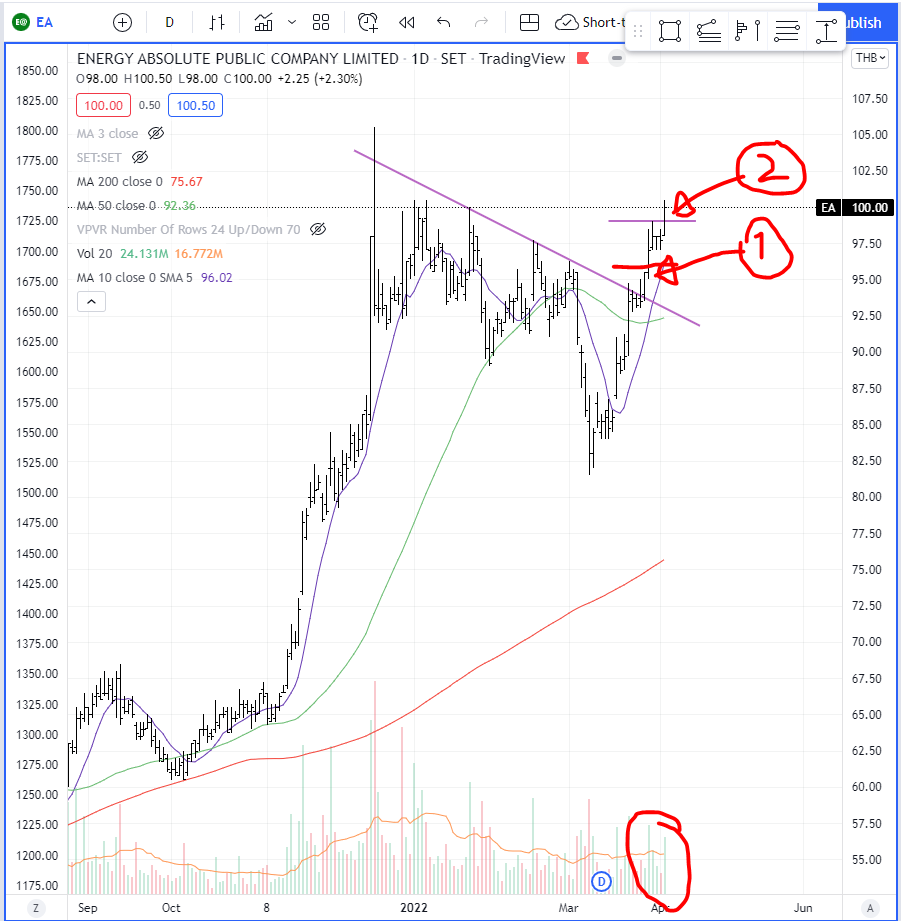Open the Short-t saved layout menu

(x=589, y=22)
